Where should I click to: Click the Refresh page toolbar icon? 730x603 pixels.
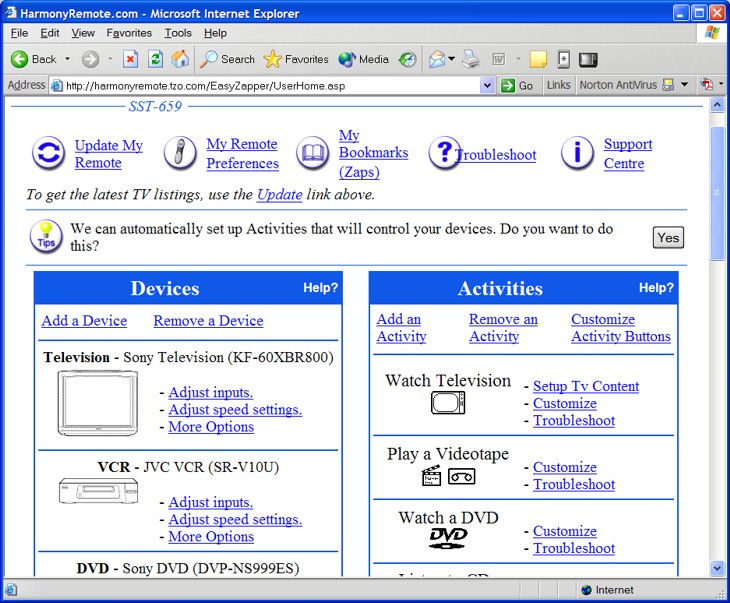[156, 59]
